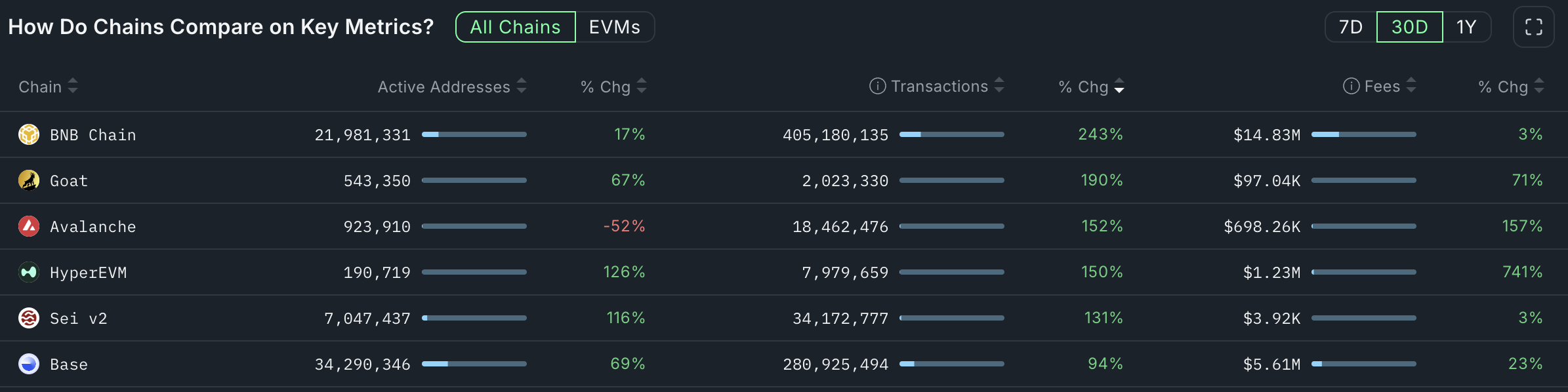The height and width of the screenshot is (392, 1568).
Task: Switch to the EVMs tab
Action: coord(614,27)
